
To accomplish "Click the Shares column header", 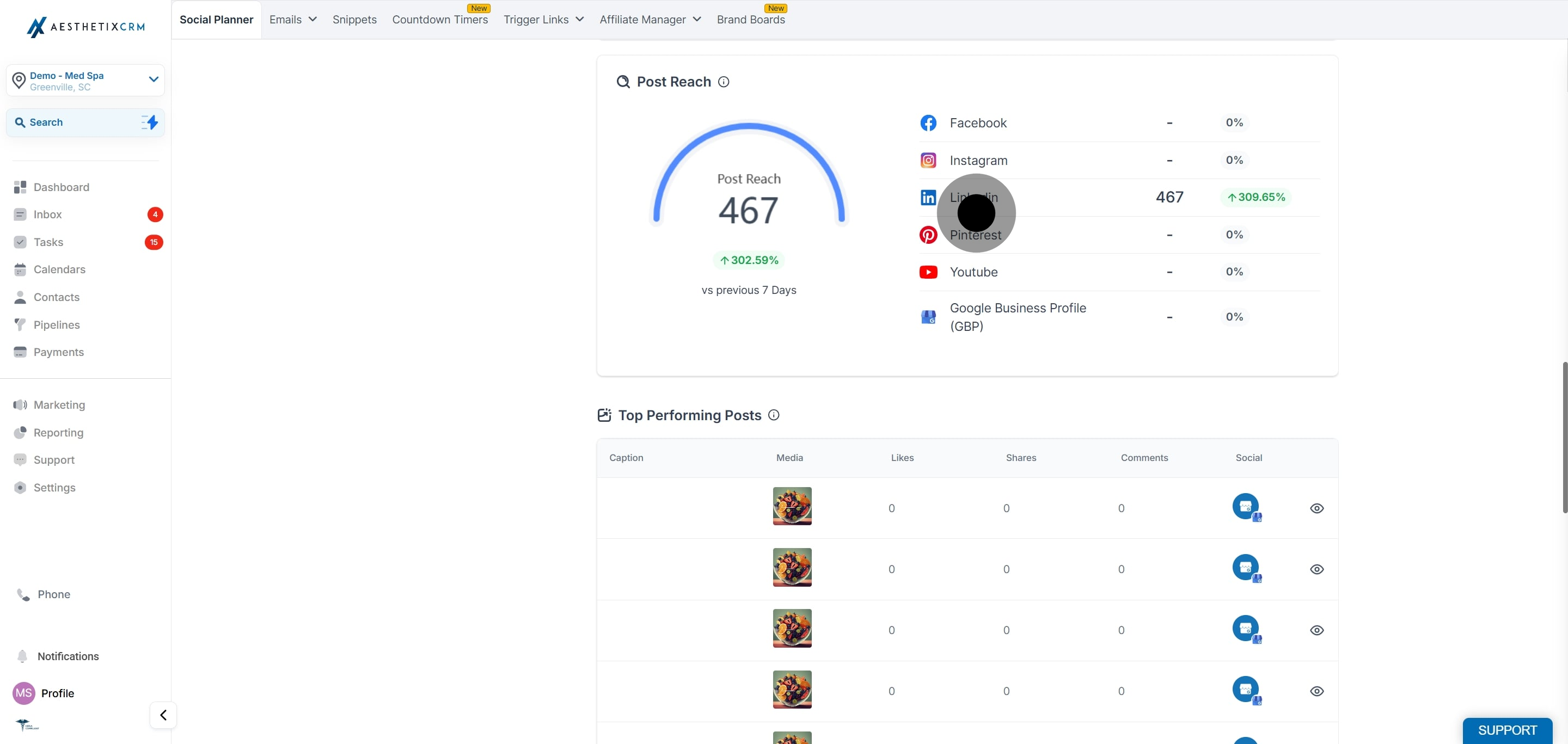I will [x=1021, y=458].
